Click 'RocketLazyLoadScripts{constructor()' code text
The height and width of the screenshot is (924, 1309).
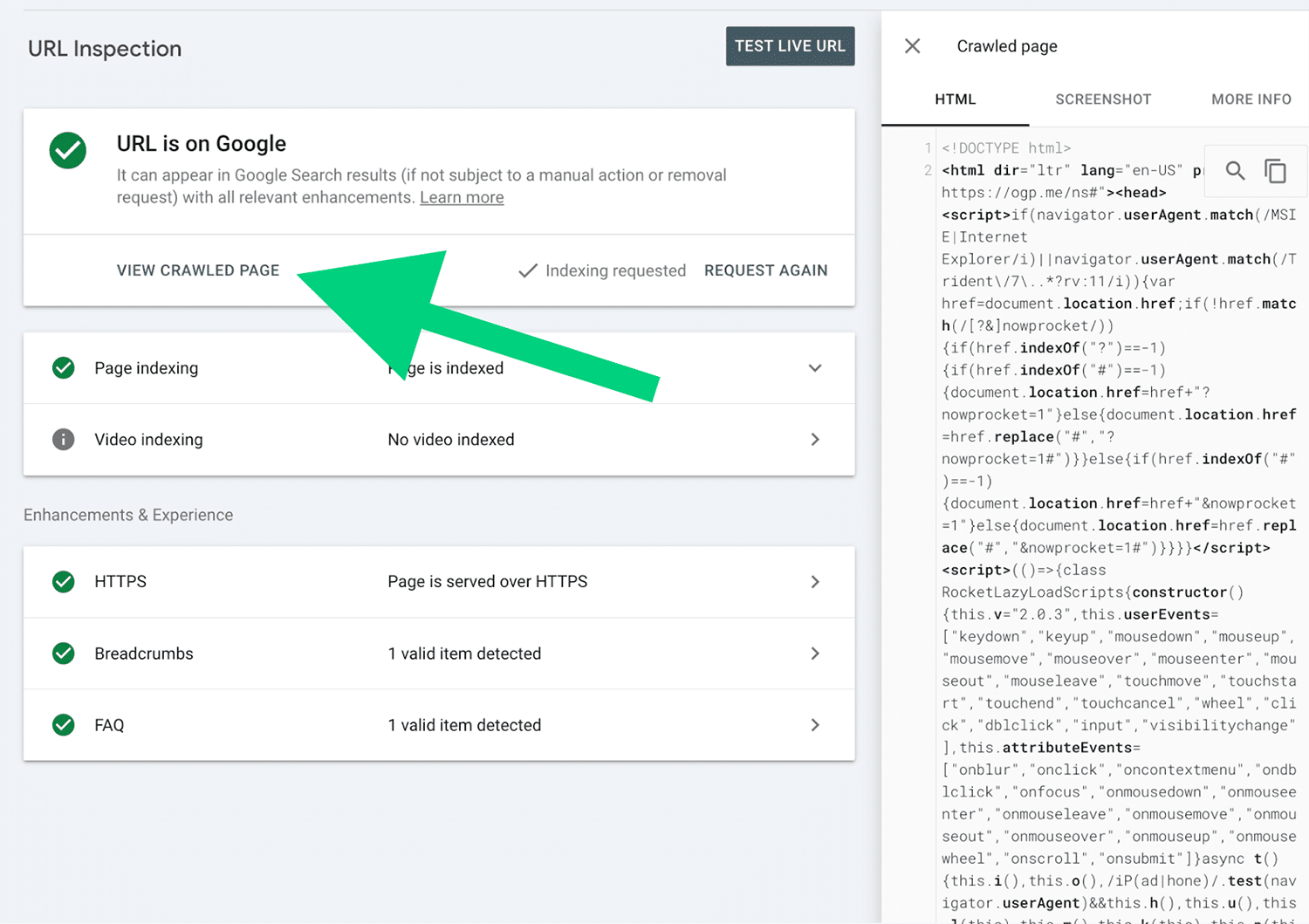point(1093,592)
